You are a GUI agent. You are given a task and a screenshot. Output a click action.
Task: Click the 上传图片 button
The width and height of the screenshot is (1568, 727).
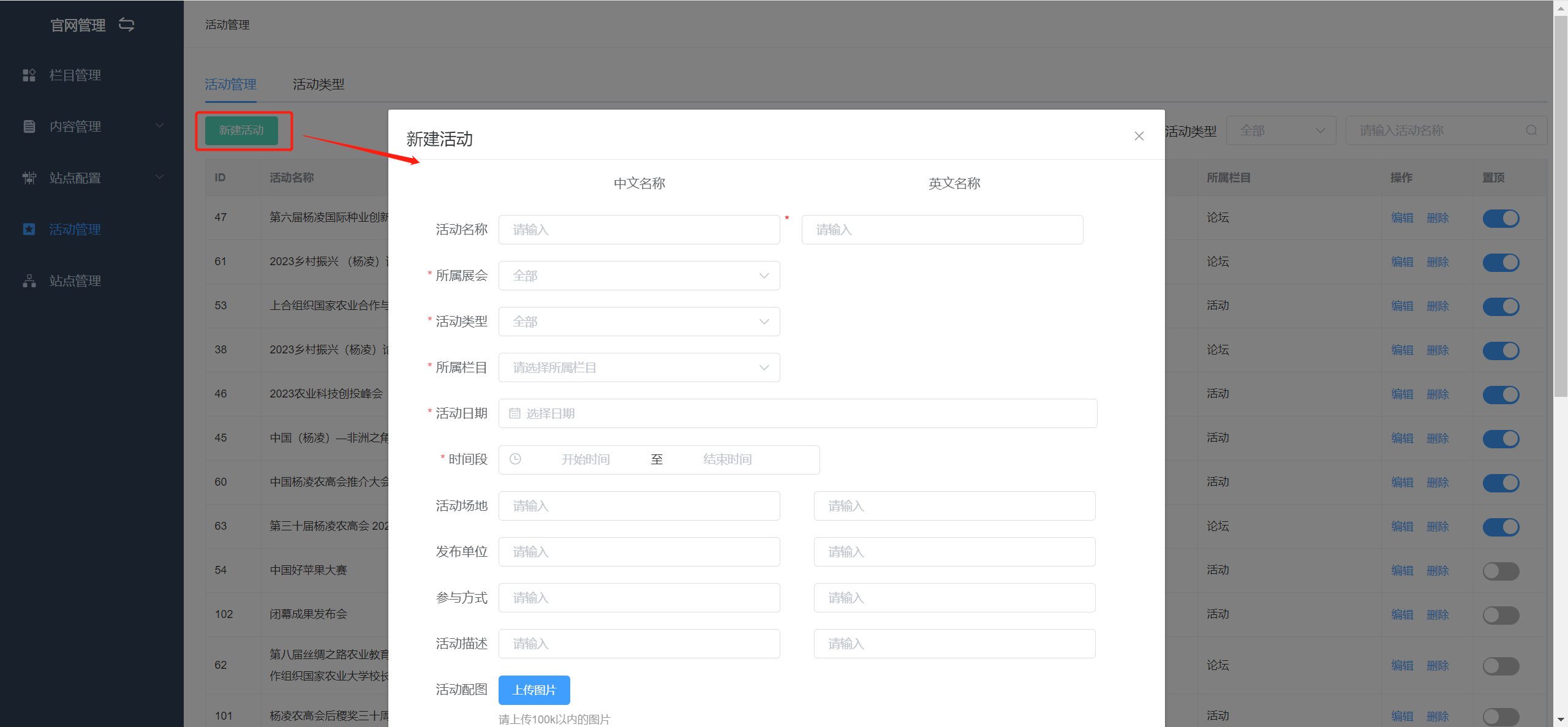coord(534,690)
